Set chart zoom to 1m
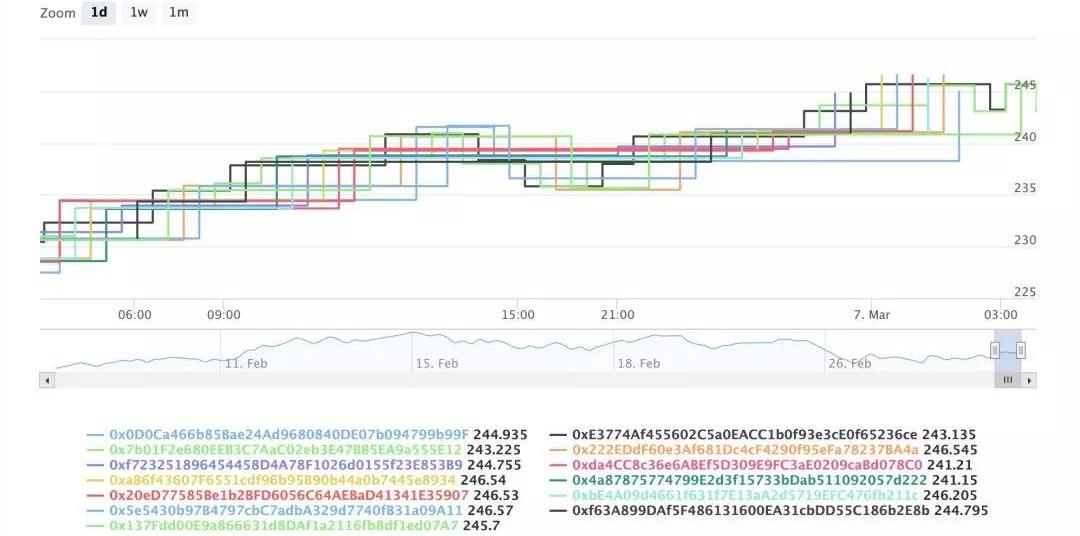Viewport: 1080px width, 536px height. [179, 13]
